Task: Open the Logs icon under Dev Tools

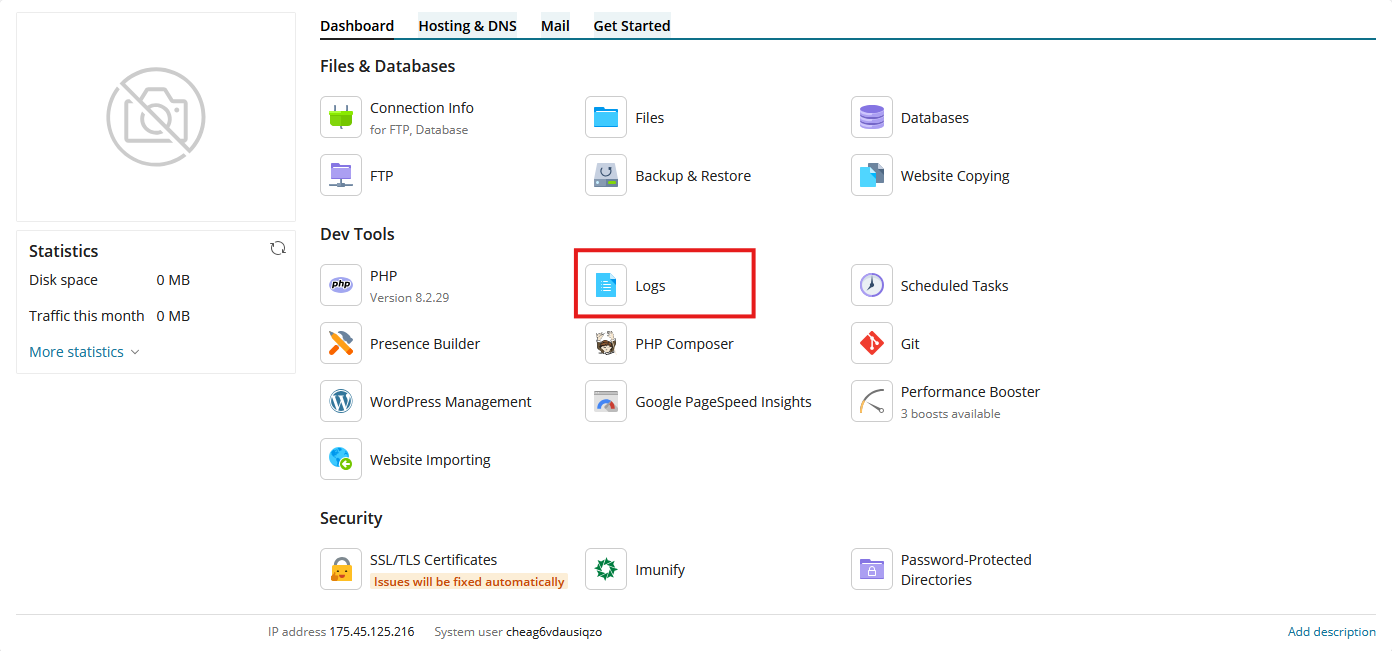Action: (606, 285)
